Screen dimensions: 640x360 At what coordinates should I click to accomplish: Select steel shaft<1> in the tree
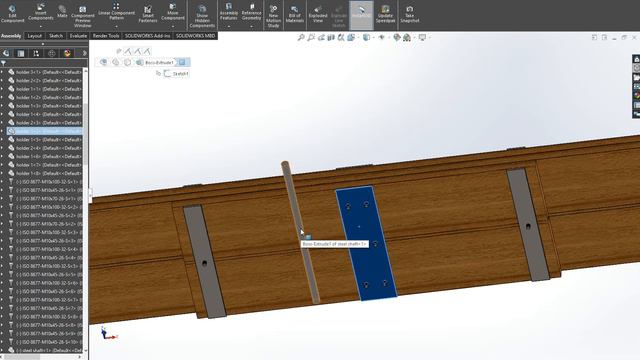tap(45, 350)
